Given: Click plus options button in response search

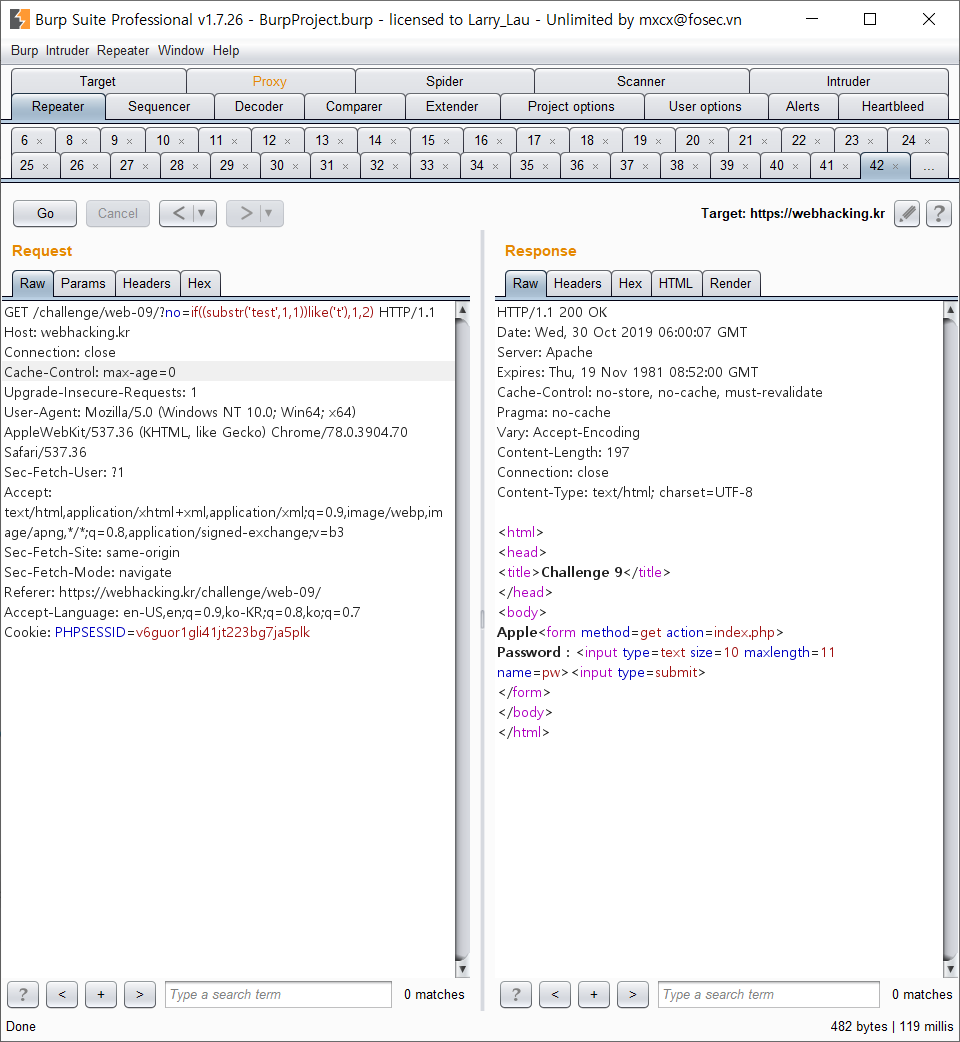Looking at the screenshot, I should tap(594, 995).
